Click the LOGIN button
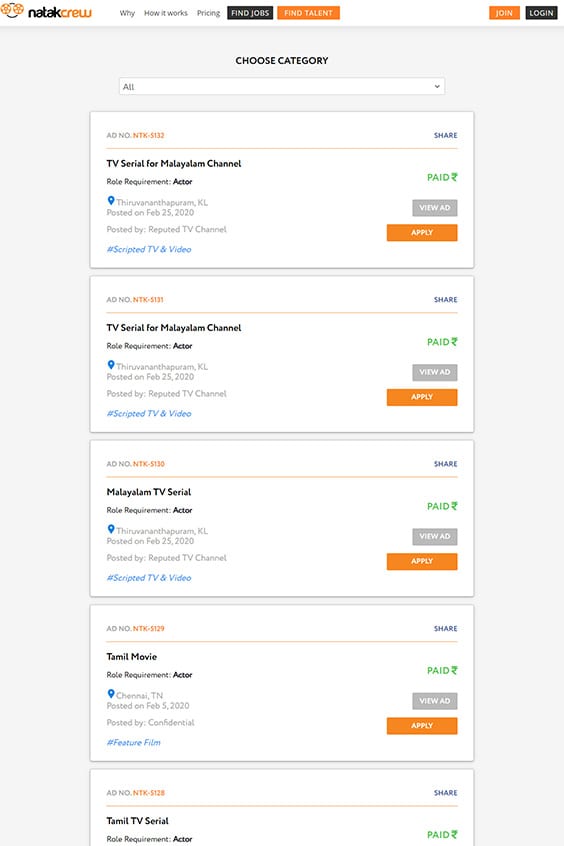The height and width of the screenshot is (846, 564). pos(541,13)
